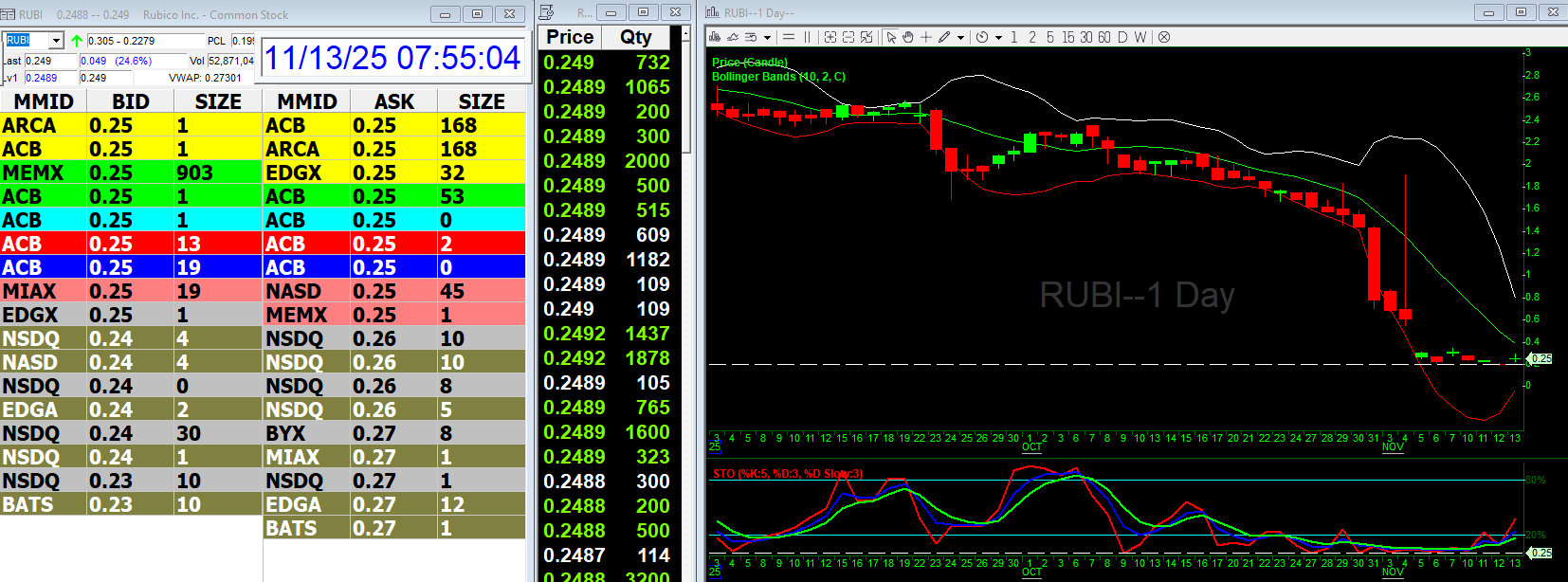Select the EDGX 0.25 ask row
1568x582 pixels.
point(393,173)
